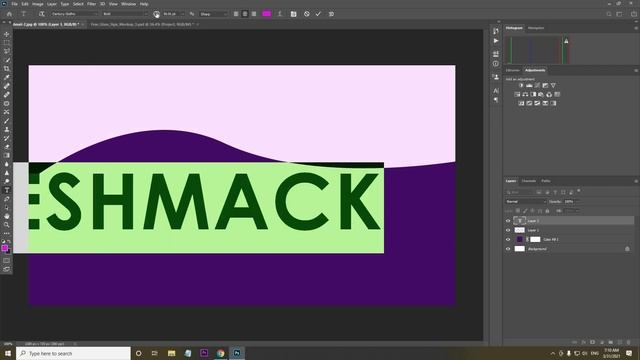This screenshot has height=360, width=640.
Task: Open the Create Warped Text button
Action: pos(280,14)
